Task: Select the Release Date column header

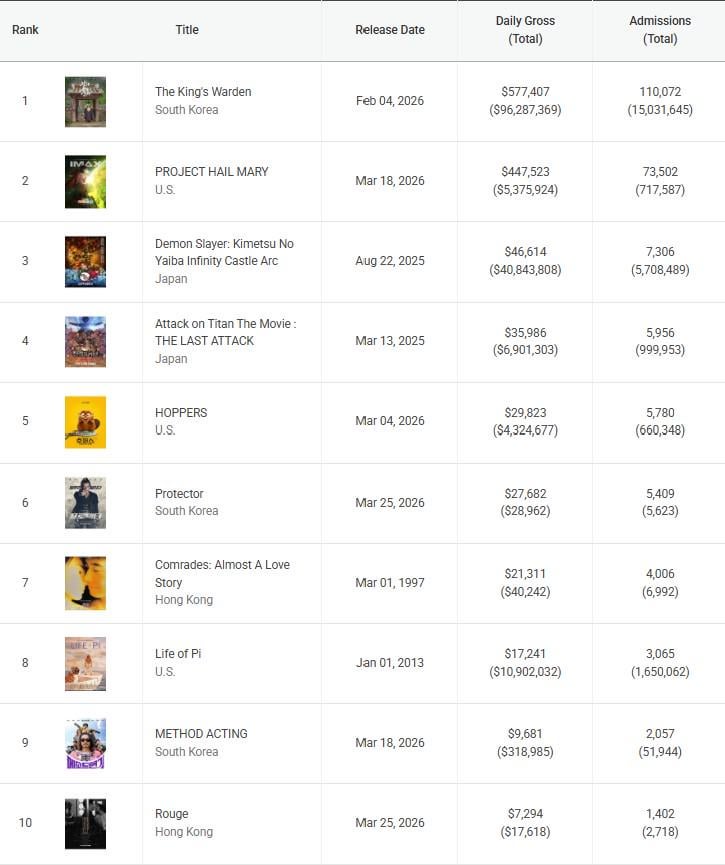Action: point(390,30)
